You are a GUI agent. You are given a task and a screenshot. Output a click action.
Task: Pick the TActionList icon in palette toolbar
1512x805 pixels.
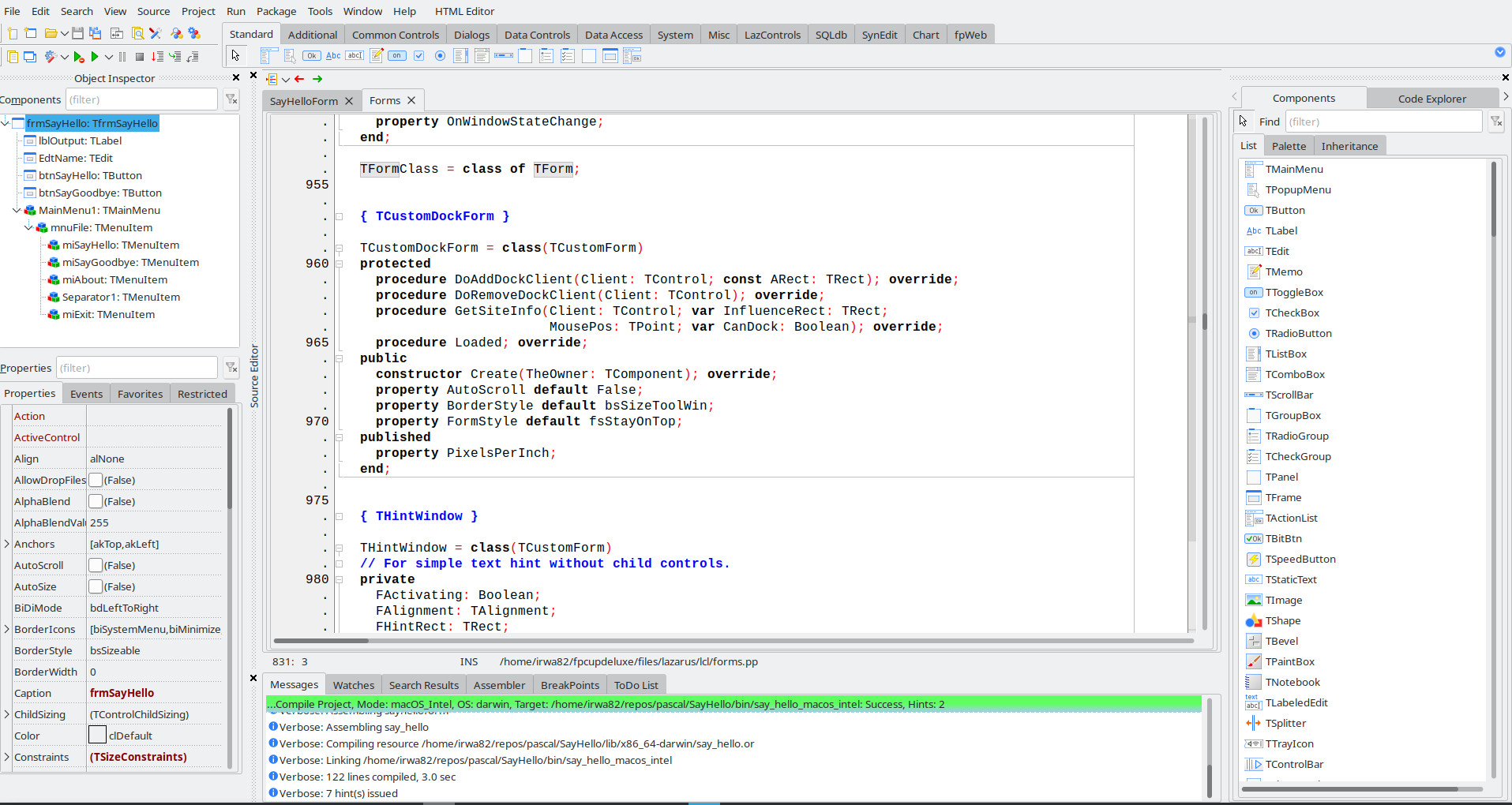click(632, 55)
